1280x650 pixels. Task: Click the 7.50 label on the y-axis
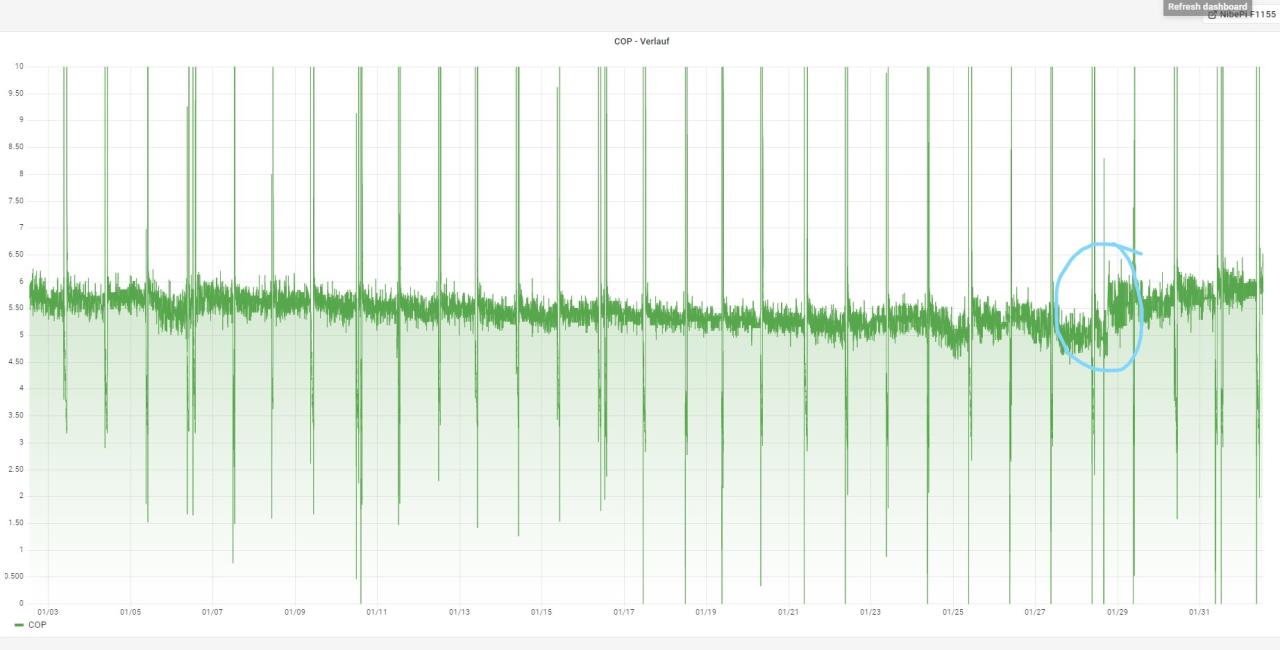pos(17,201)
